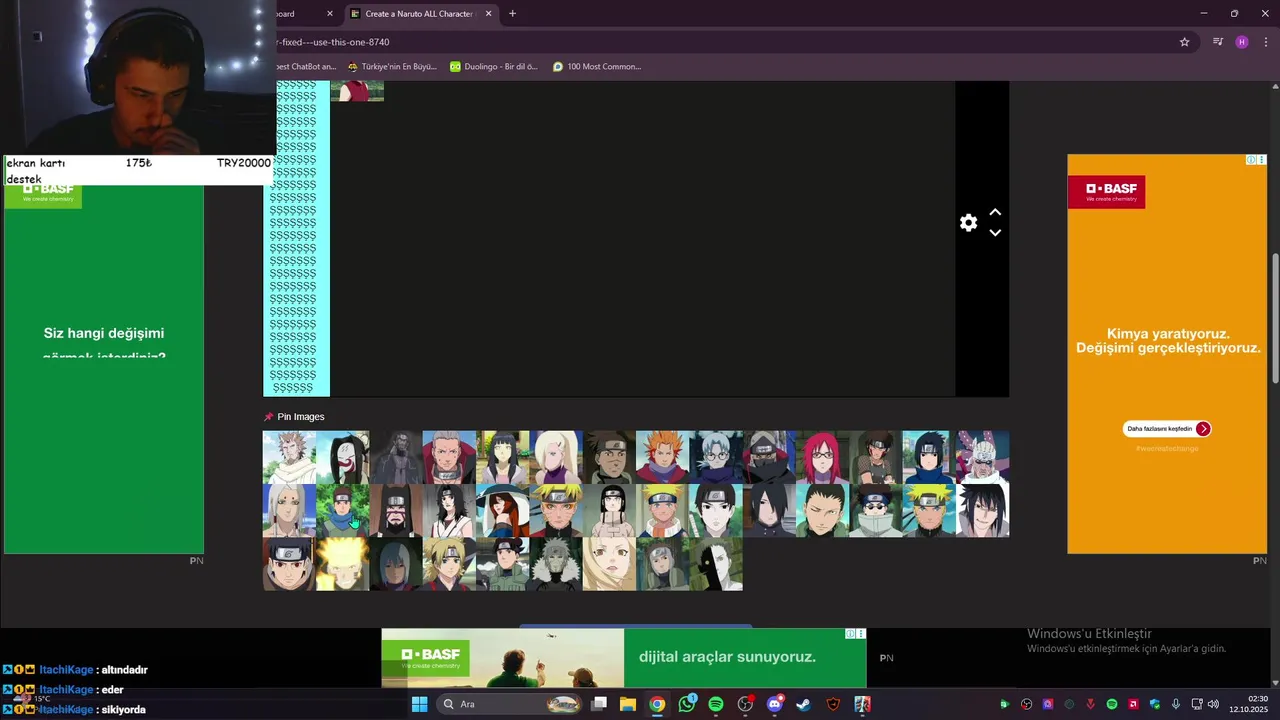Select the hooded Kankuro image with face paint
This screenshot has width=1280, height=720.
(x=396, y=511)
